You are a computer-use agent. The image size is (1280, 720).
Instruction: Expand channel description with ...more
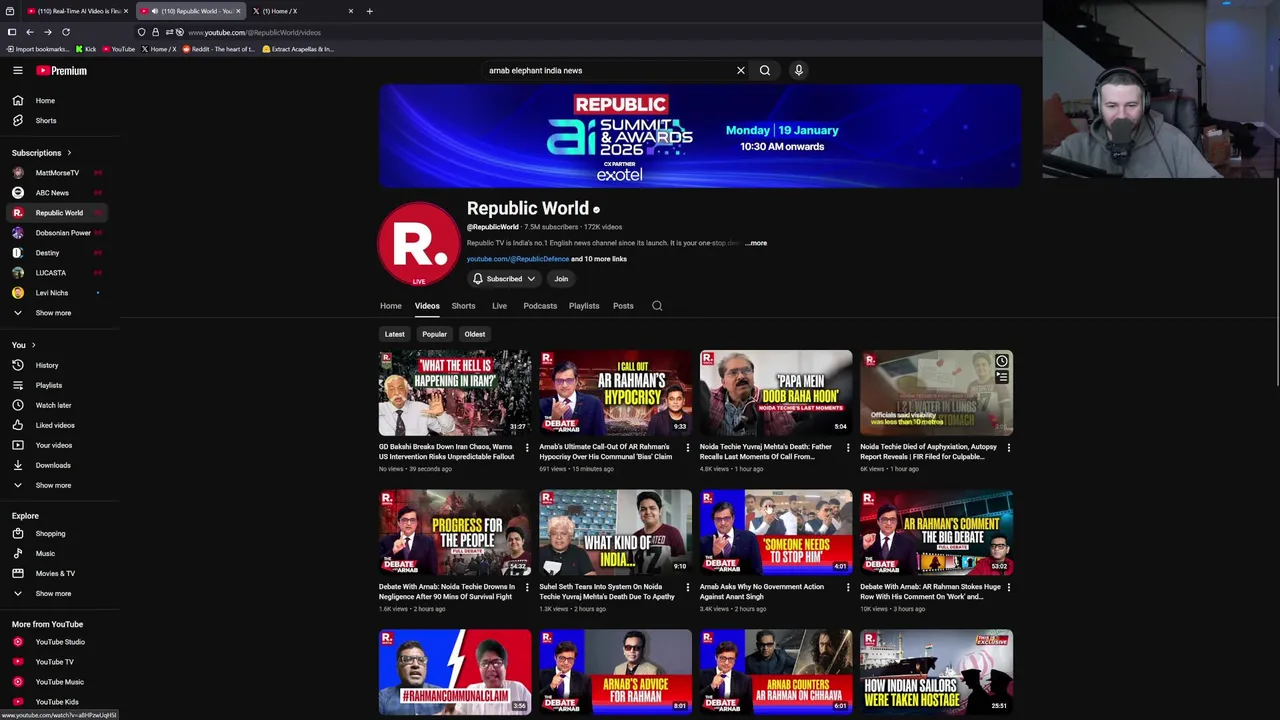pyautogui.click(x=757, y=243)
